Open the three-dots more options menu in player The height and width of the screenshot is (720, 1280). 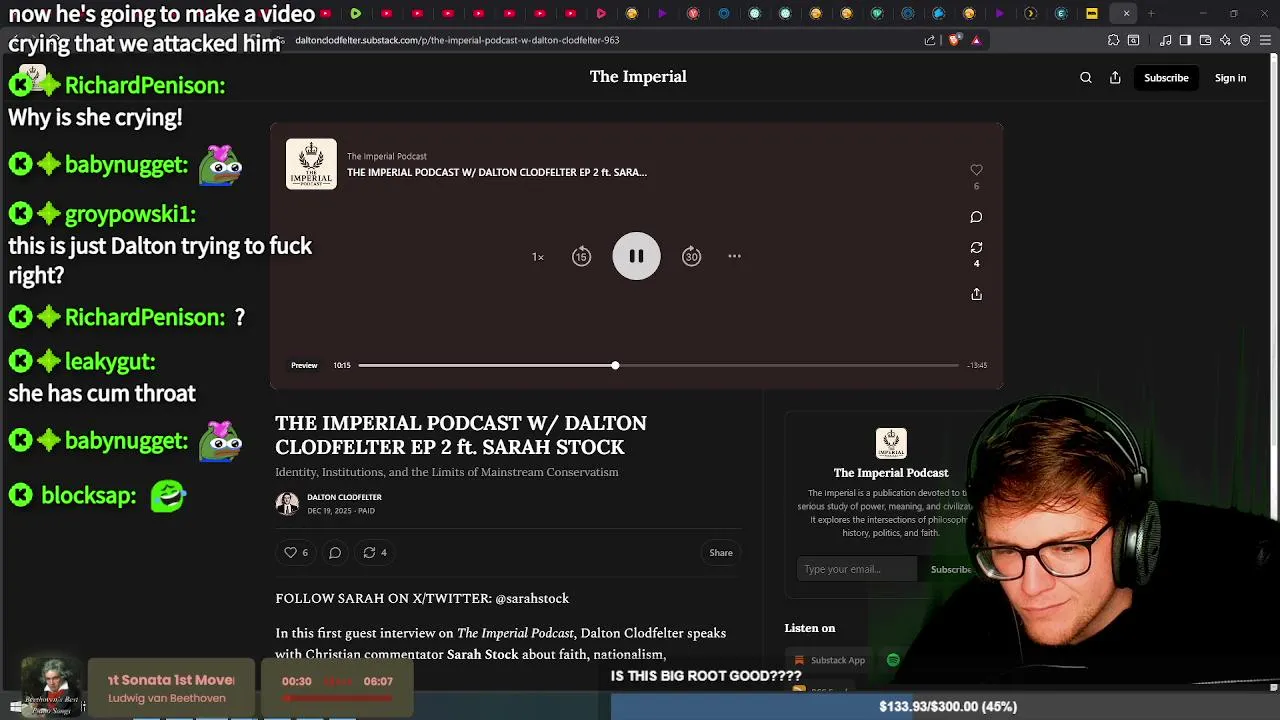(734, 256)
